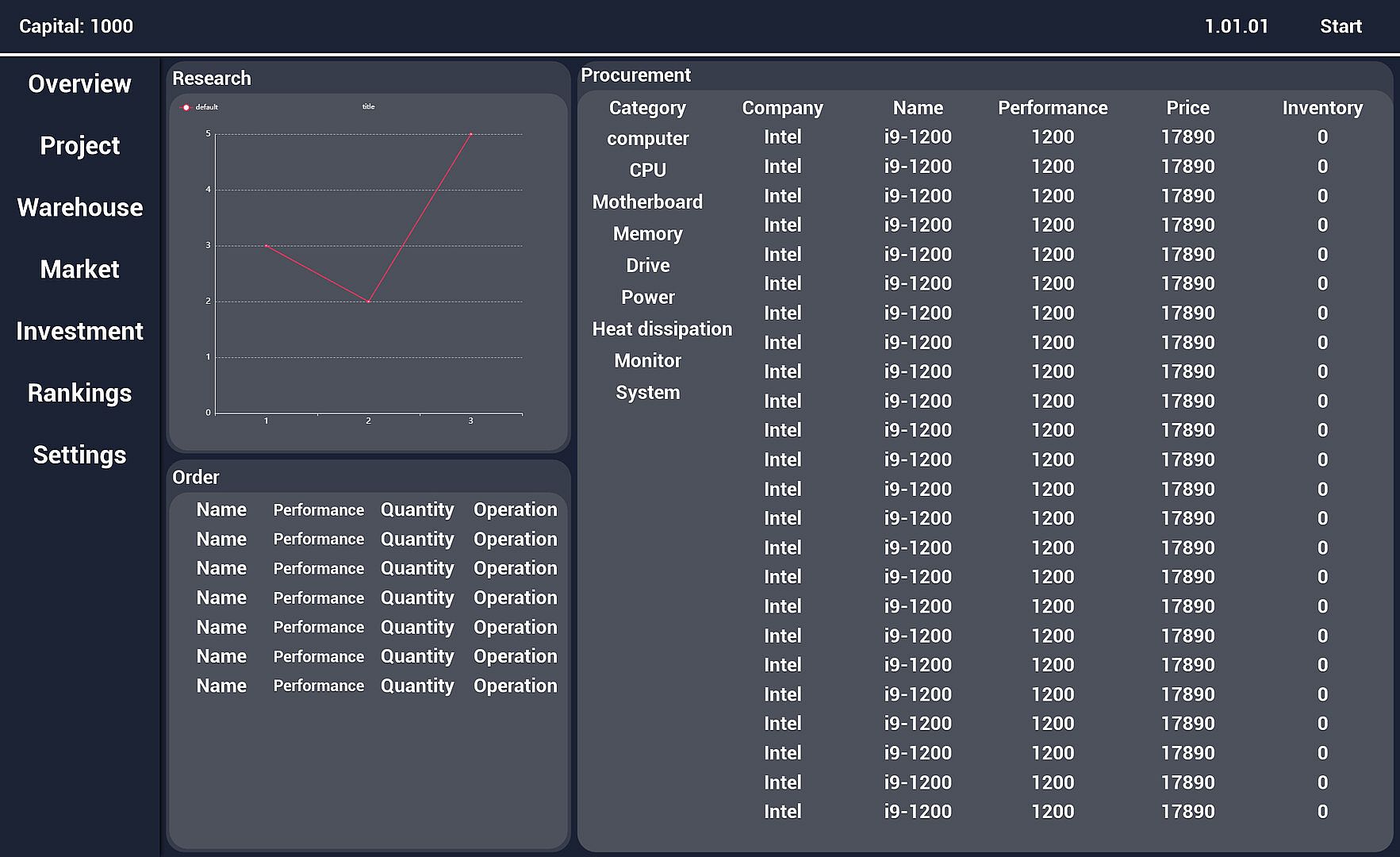
Task: Select the Motherboard category
Action: click(647, 202)
